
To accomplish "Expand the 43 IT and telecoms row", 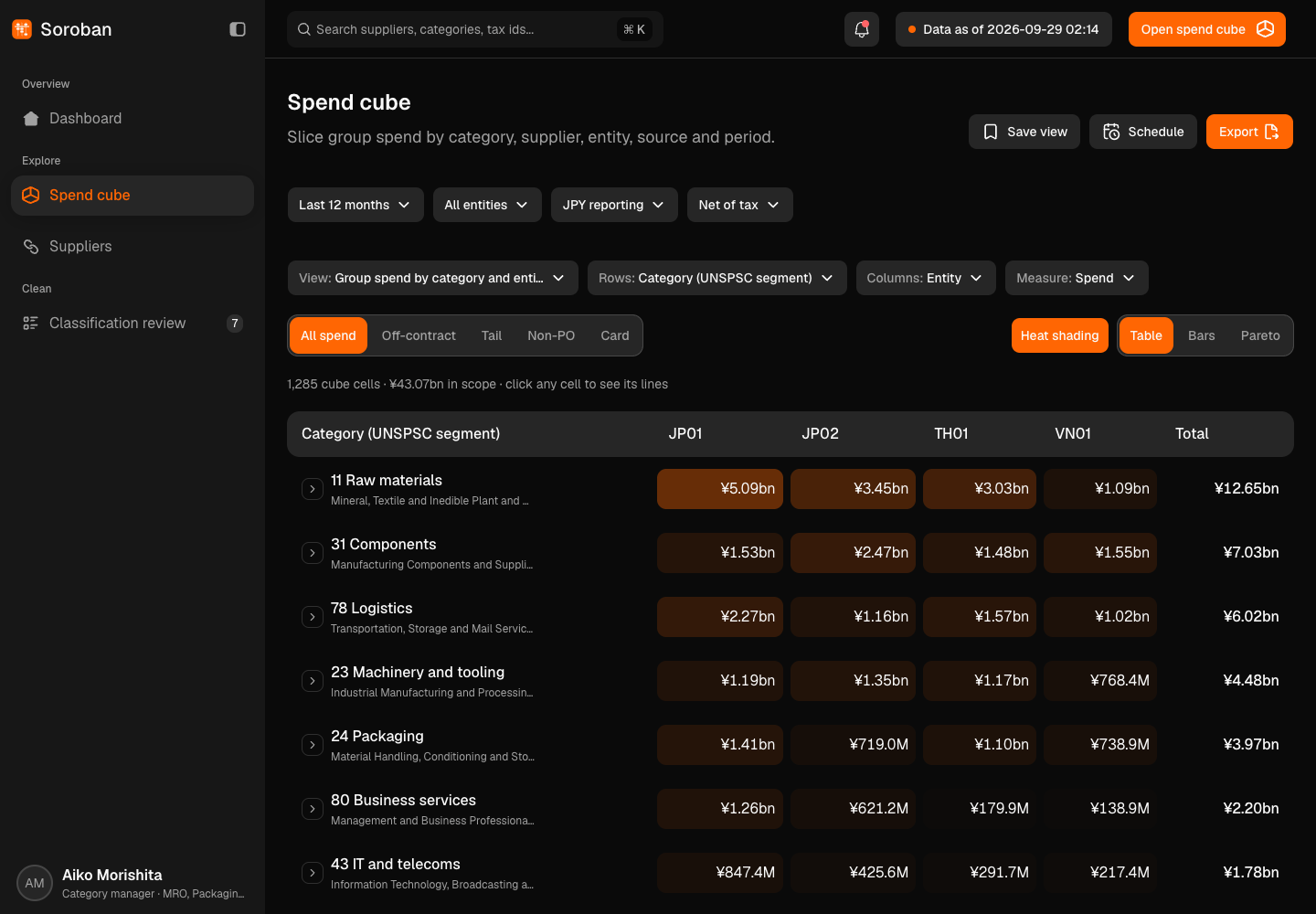I will tap(313, 873).
